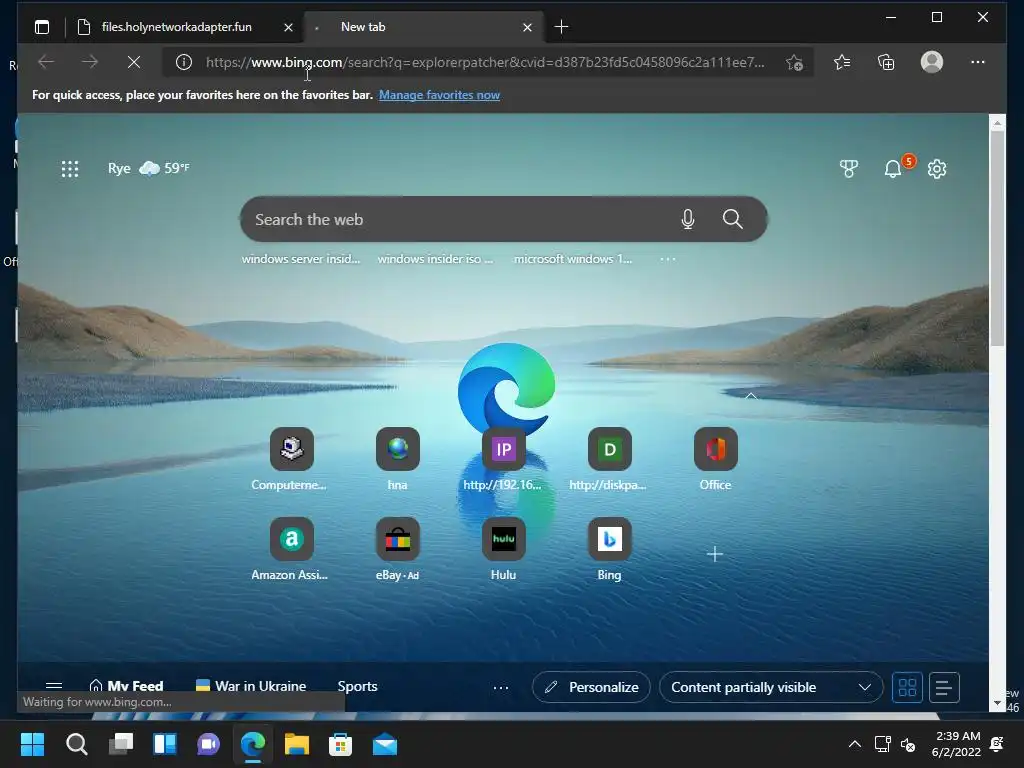Add a new quick link site

714,554
